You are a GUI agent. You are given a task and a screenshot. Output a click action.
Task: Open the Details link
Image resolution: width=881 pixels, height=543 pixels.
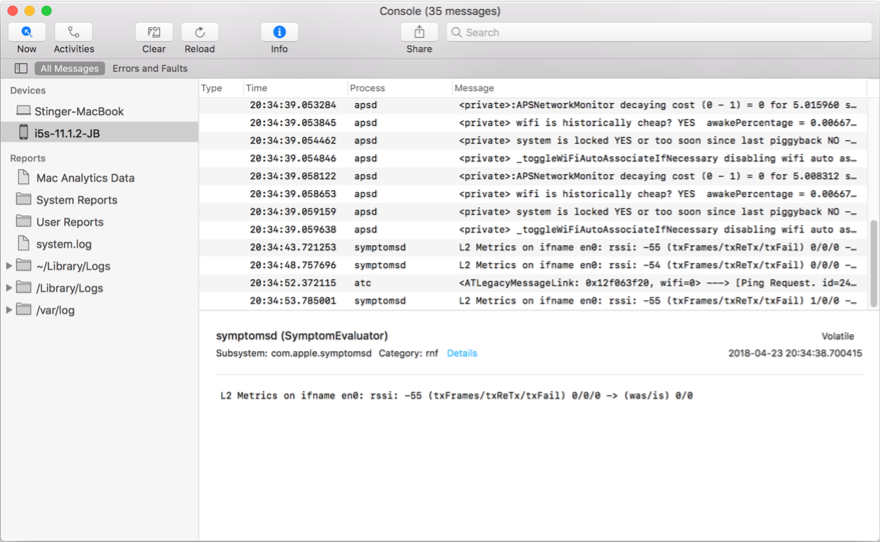462,353
